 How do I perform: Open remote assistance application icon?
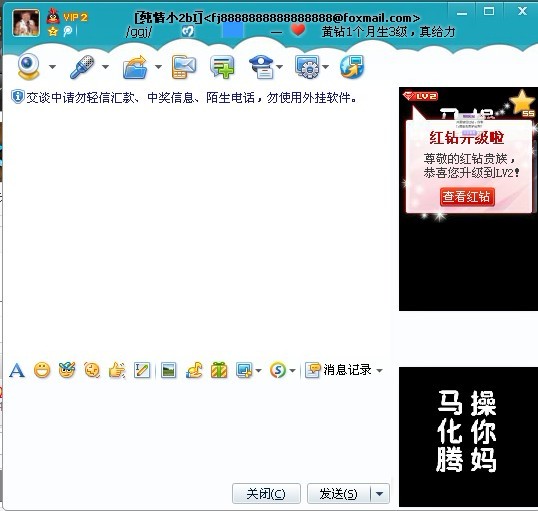307,67
